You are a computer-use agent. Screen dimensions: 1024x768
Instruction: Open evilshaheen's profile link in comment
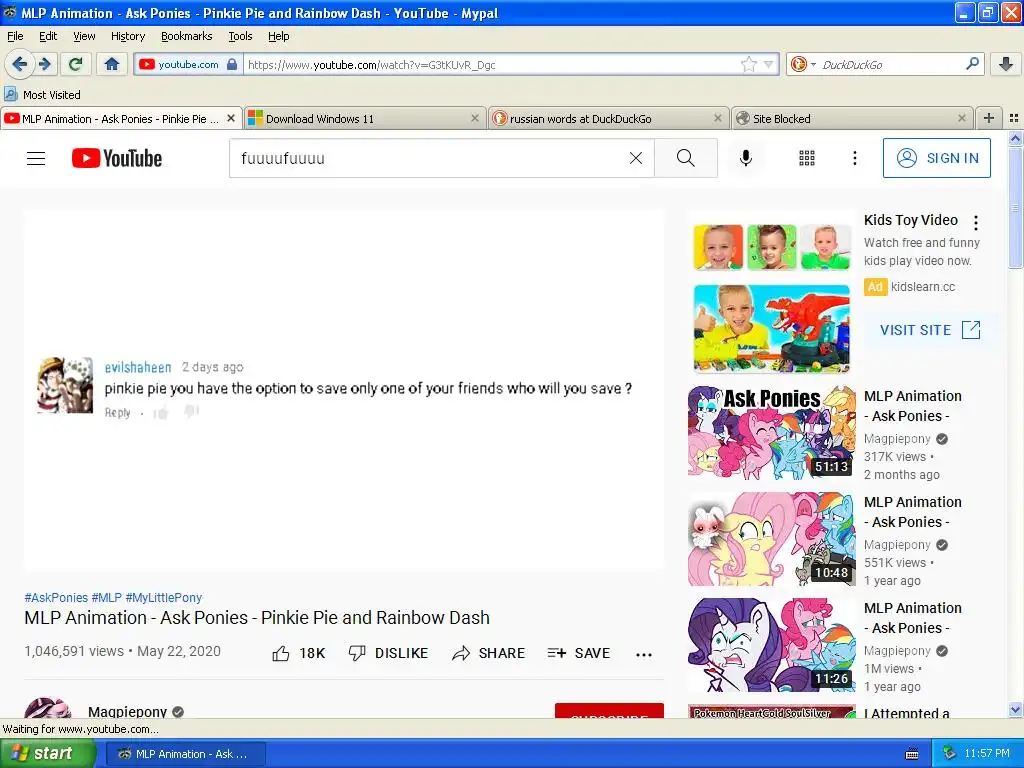tap(138, 367)
